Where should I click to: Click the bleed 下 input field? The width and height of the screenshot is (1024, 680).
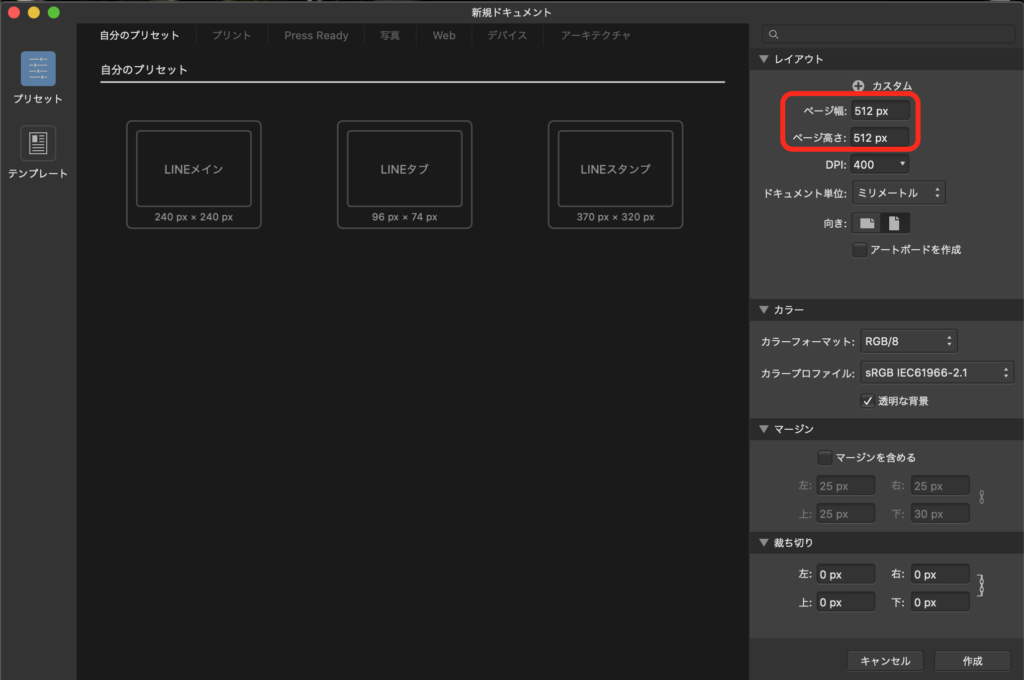940,602
